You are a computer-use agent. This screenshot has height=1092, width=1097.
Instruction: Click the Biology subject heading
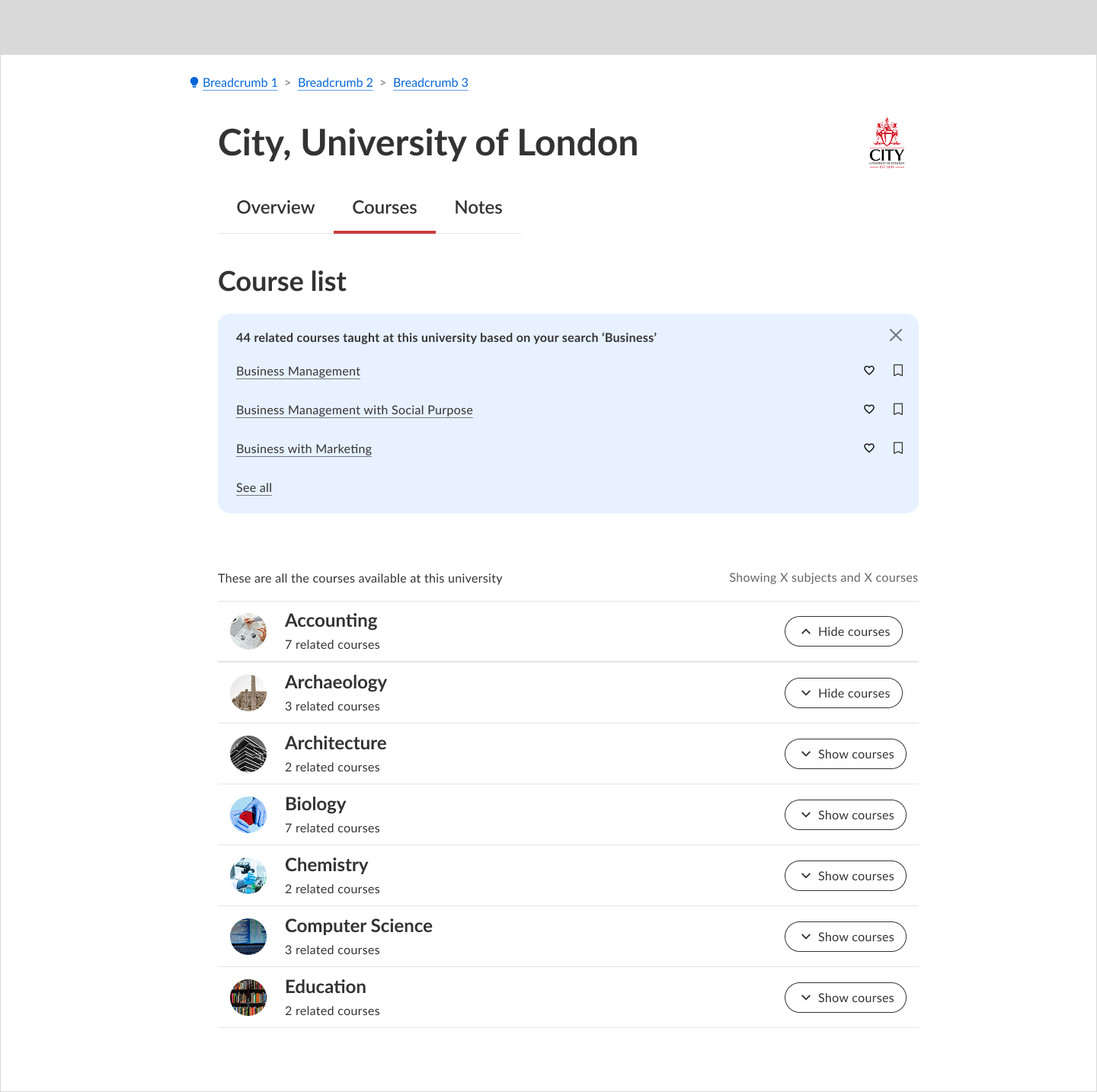[315, 804]
